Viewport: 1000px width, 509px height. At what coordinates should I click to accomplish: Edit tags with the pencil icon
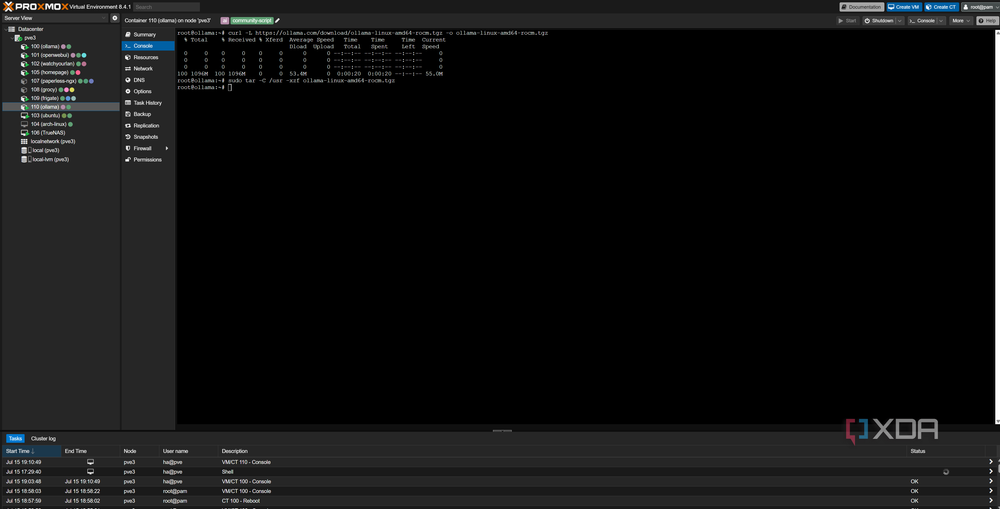pos(277,20)
